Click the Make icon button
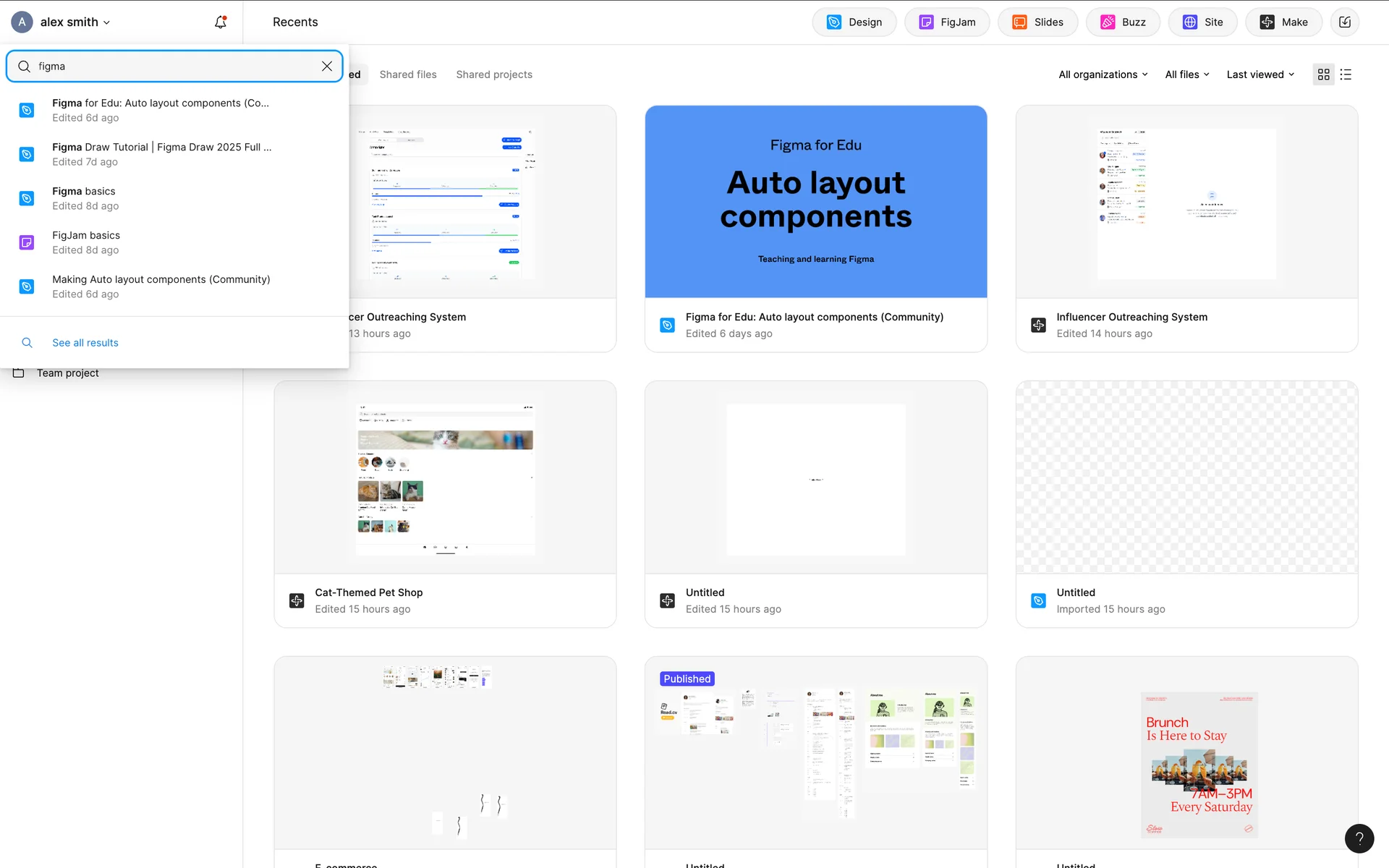The width and height of the screenshot is (1389, 868). [1283, 22]
